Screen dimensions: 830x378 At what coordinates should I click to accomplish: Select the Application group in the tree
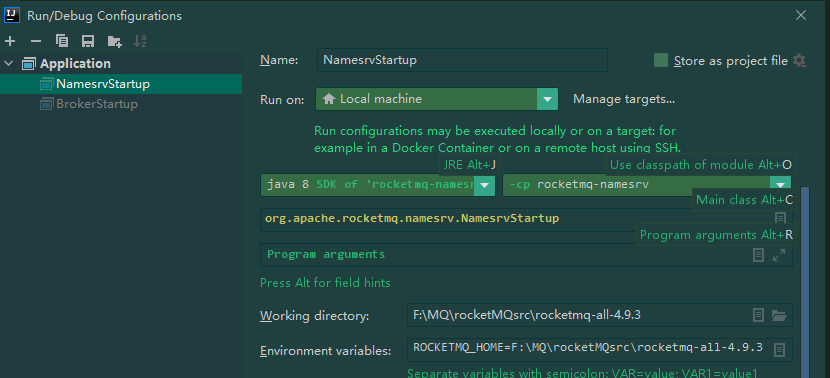(121, 64)
